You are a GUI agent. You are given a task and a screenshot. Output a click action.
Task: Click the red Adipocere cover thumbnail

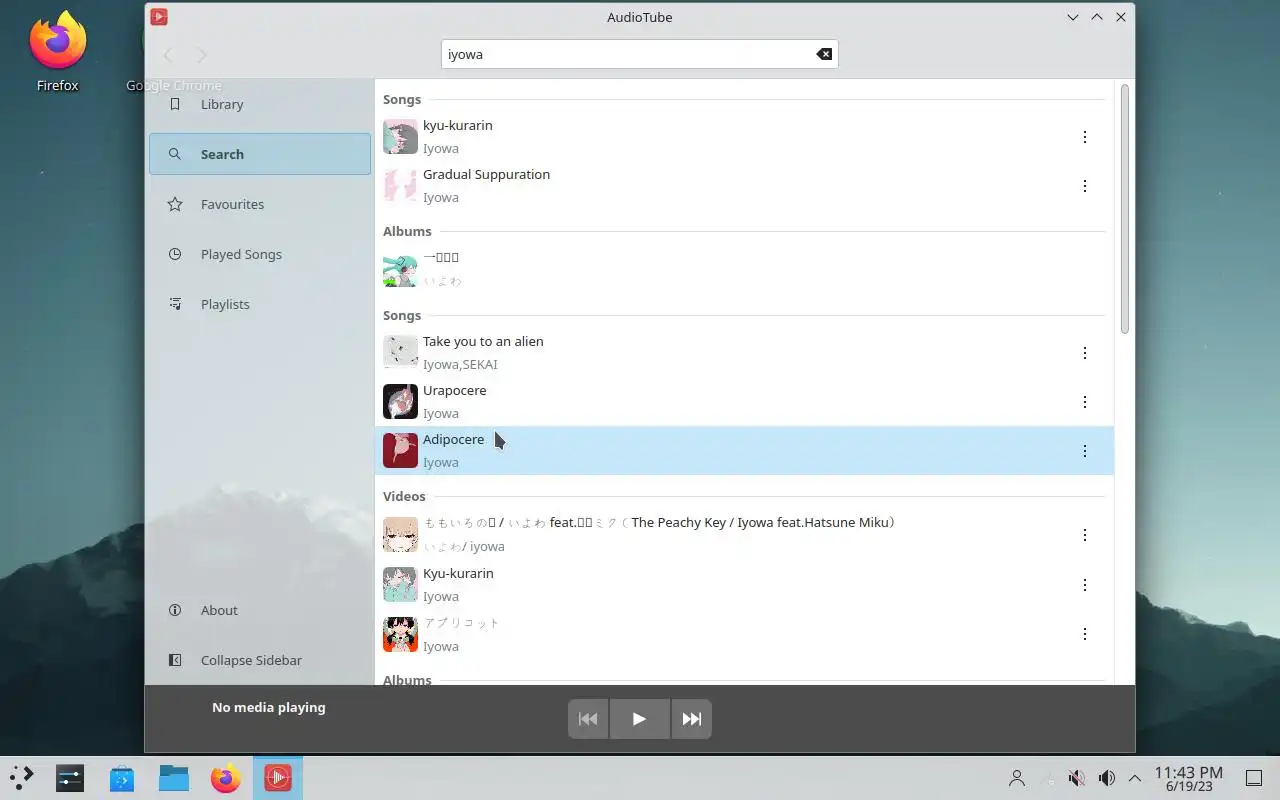[400, 450]
